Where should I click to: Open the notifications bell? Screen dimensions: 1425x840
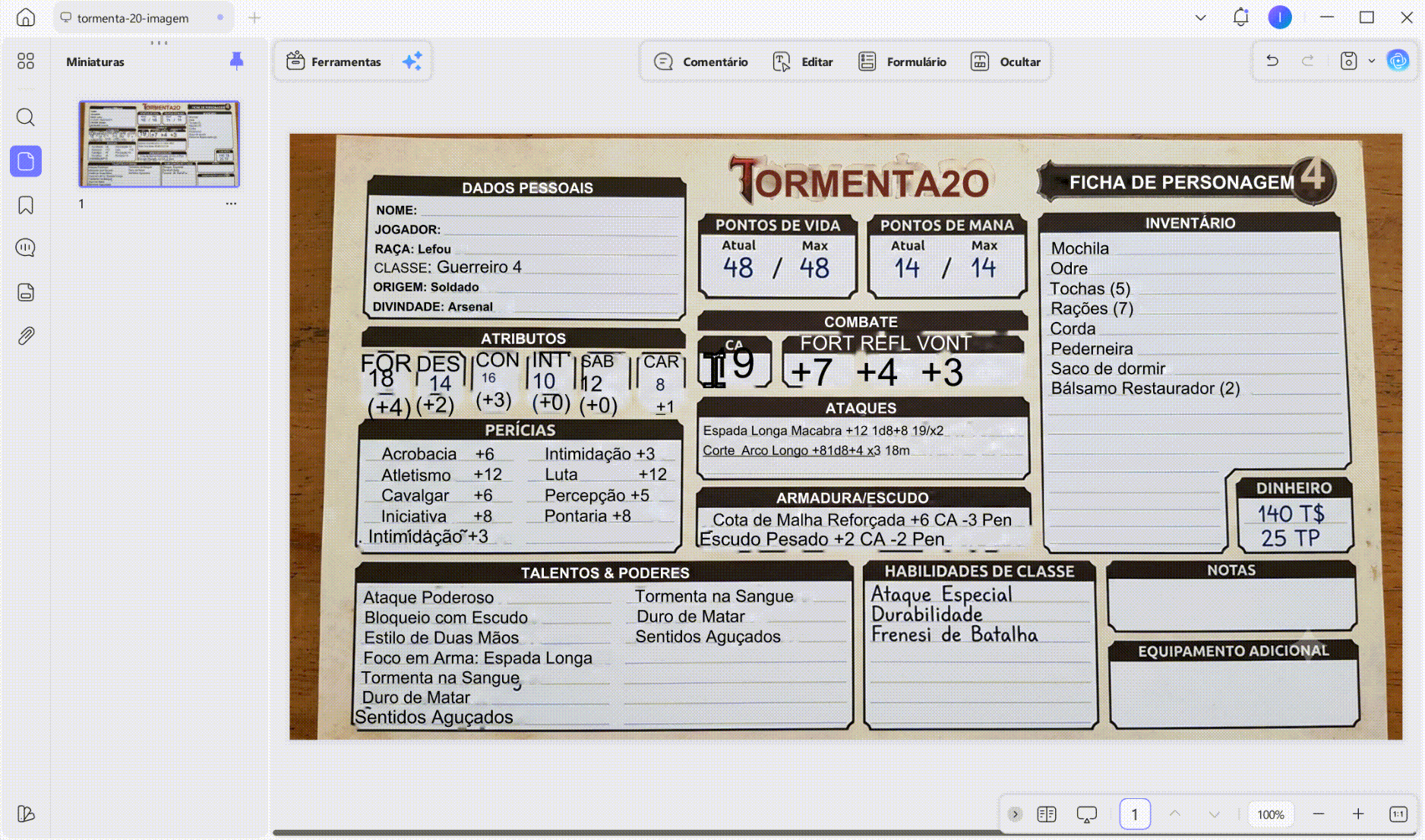point(1241,17)
